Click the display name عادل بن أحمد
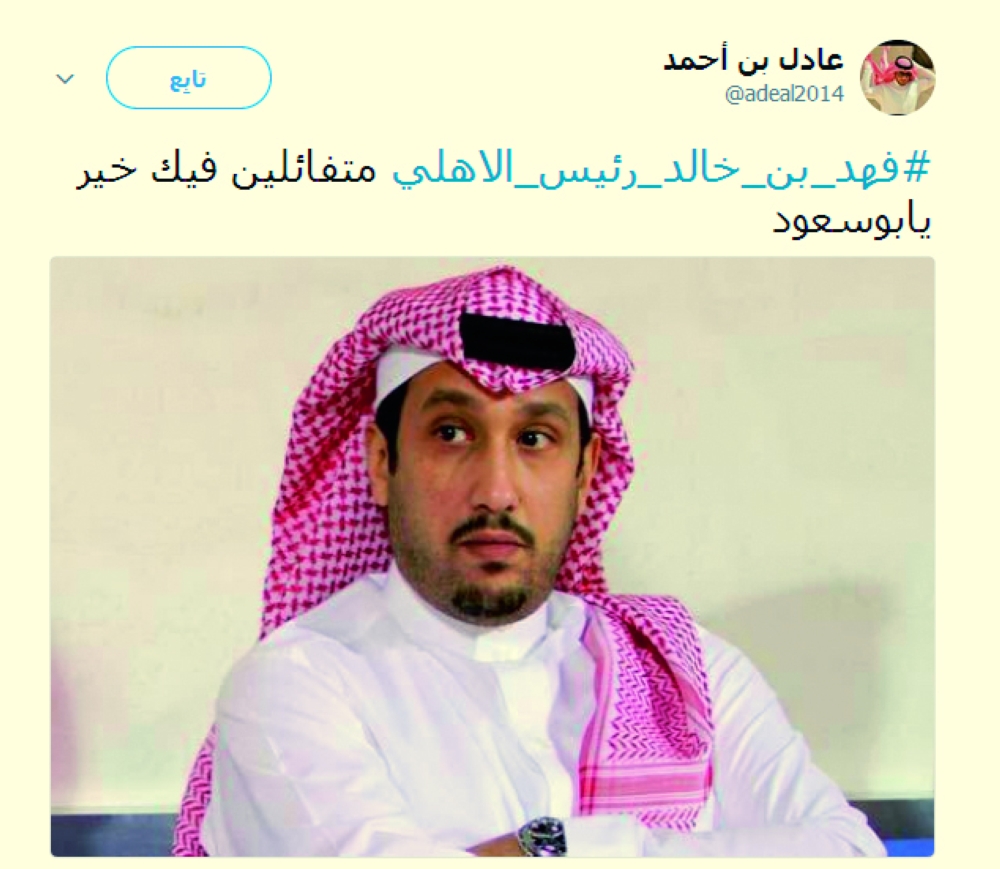This screenshot has width=1000, height=869. (753, 59)
